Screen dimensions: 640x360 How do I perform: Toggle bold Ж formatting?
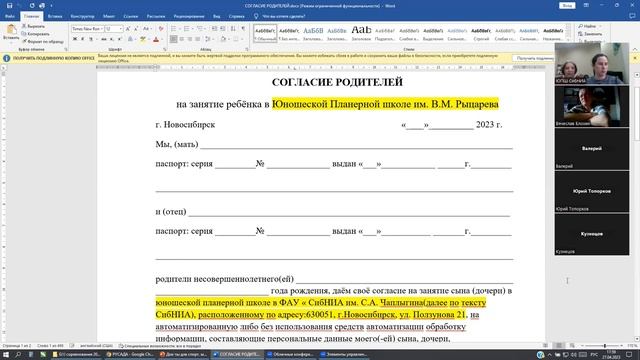75,39
